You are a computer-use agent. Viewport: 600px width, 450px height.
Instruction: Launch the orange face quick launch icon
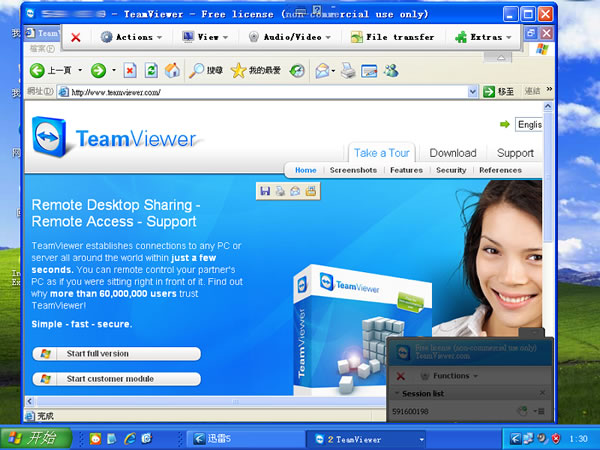tap(95, 439)
